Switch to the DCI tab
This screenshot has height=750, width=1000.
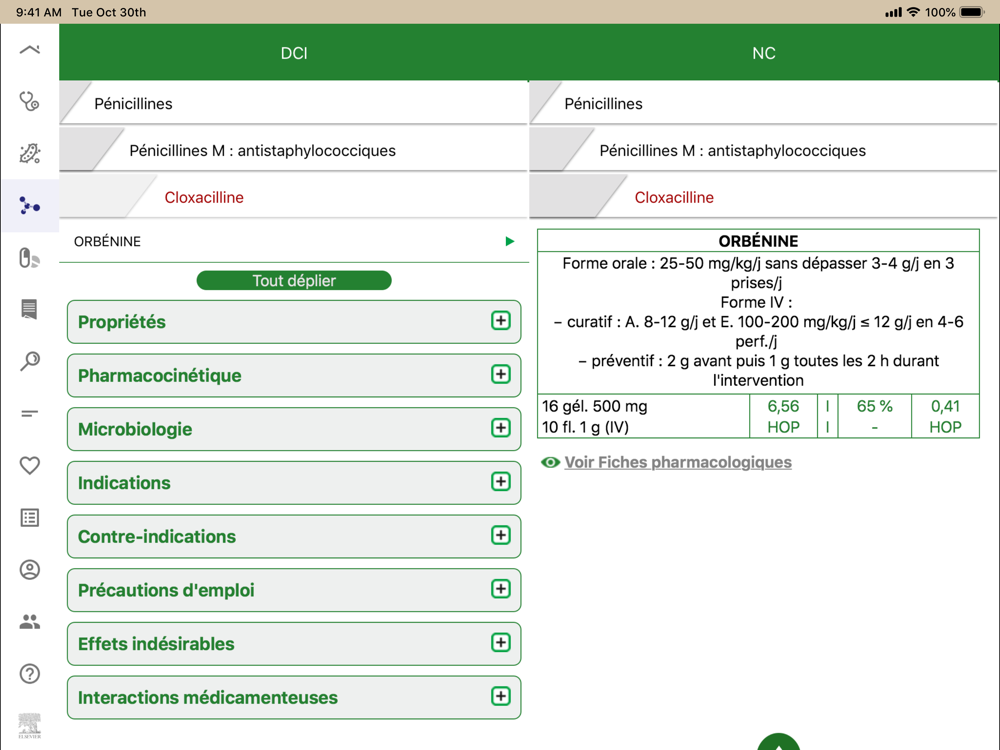click(294, 53)
